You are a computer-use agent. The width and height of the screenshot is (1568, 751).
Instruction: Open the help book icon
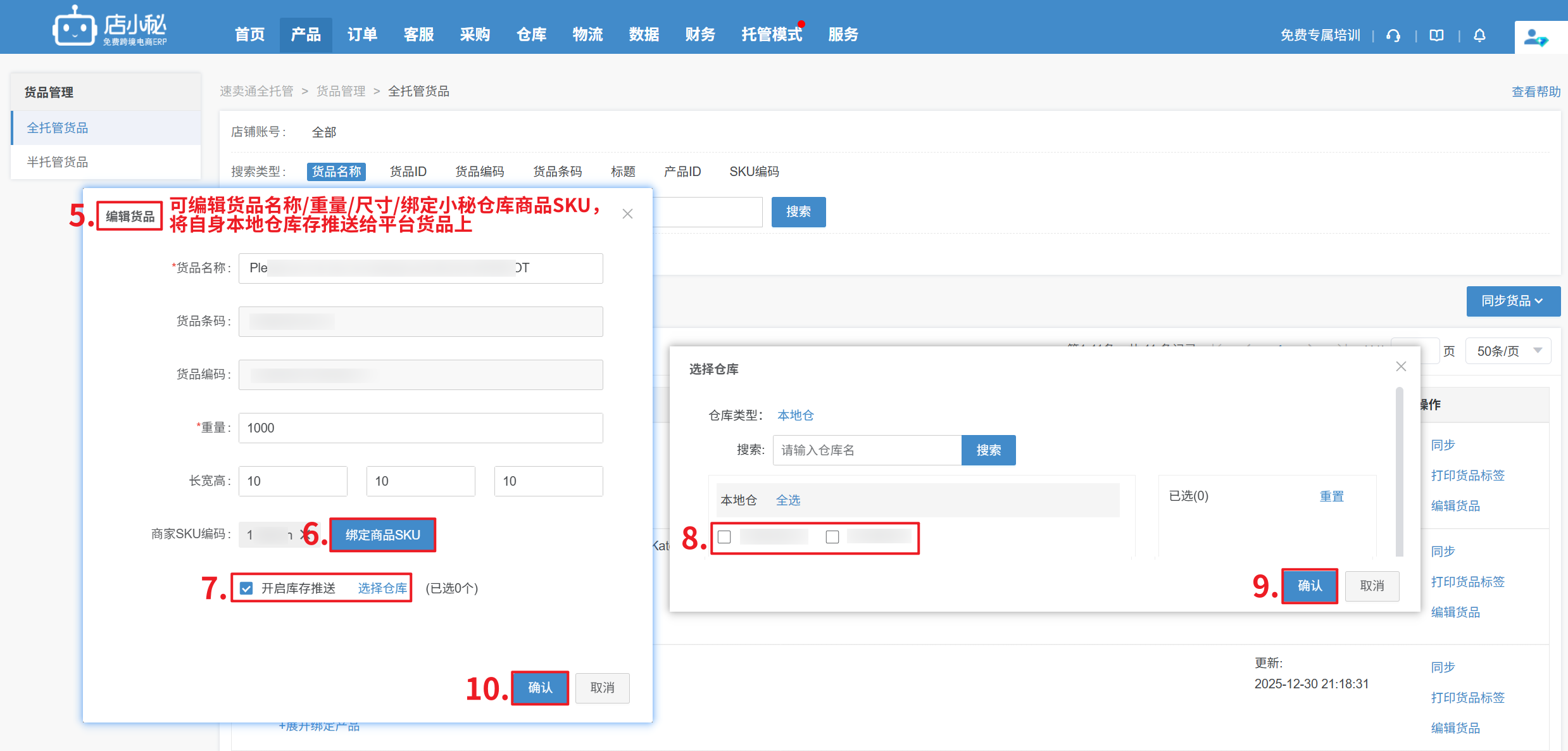(x=1436, y=35)
